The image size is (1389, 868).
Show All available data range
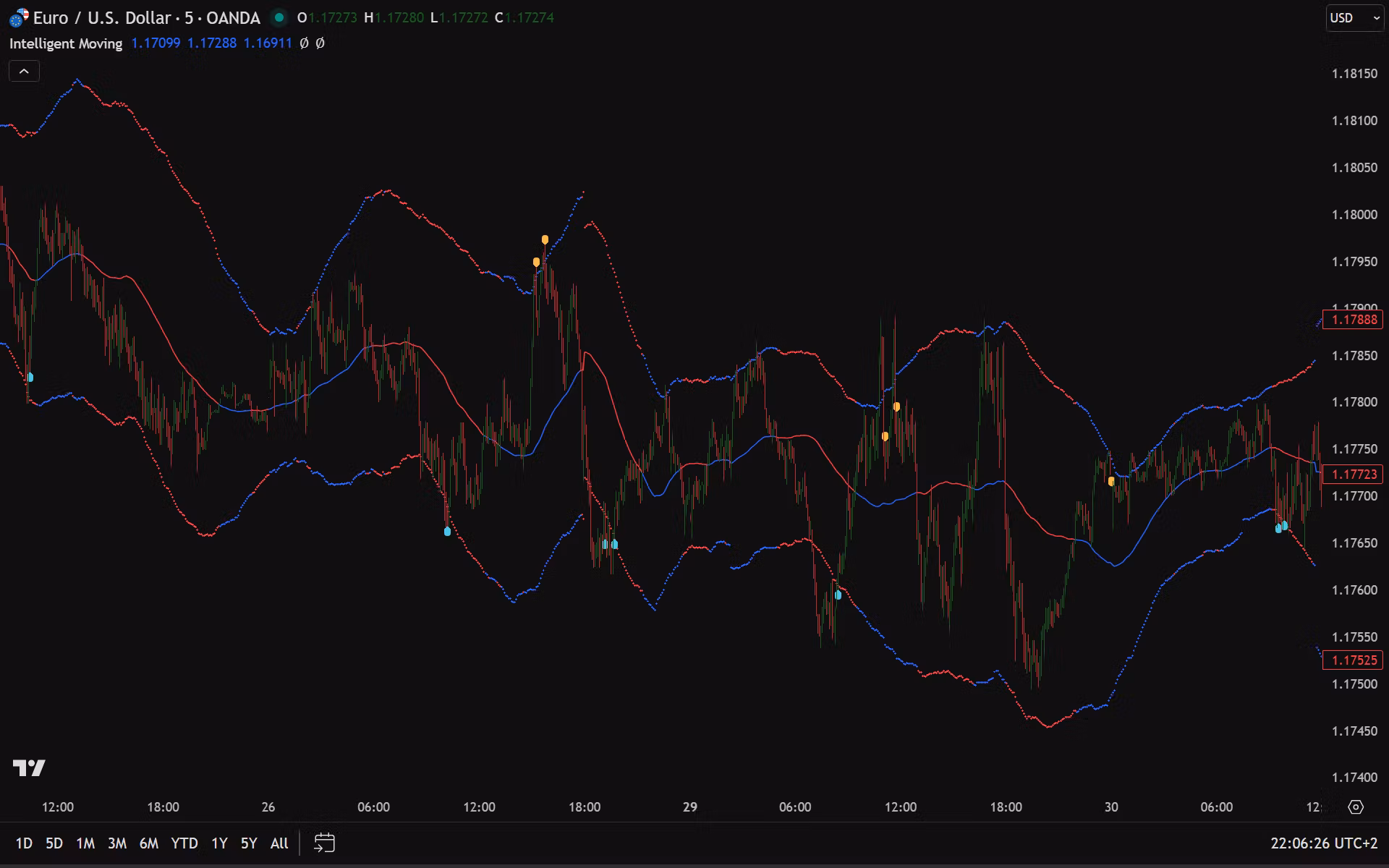coord(279,843)
